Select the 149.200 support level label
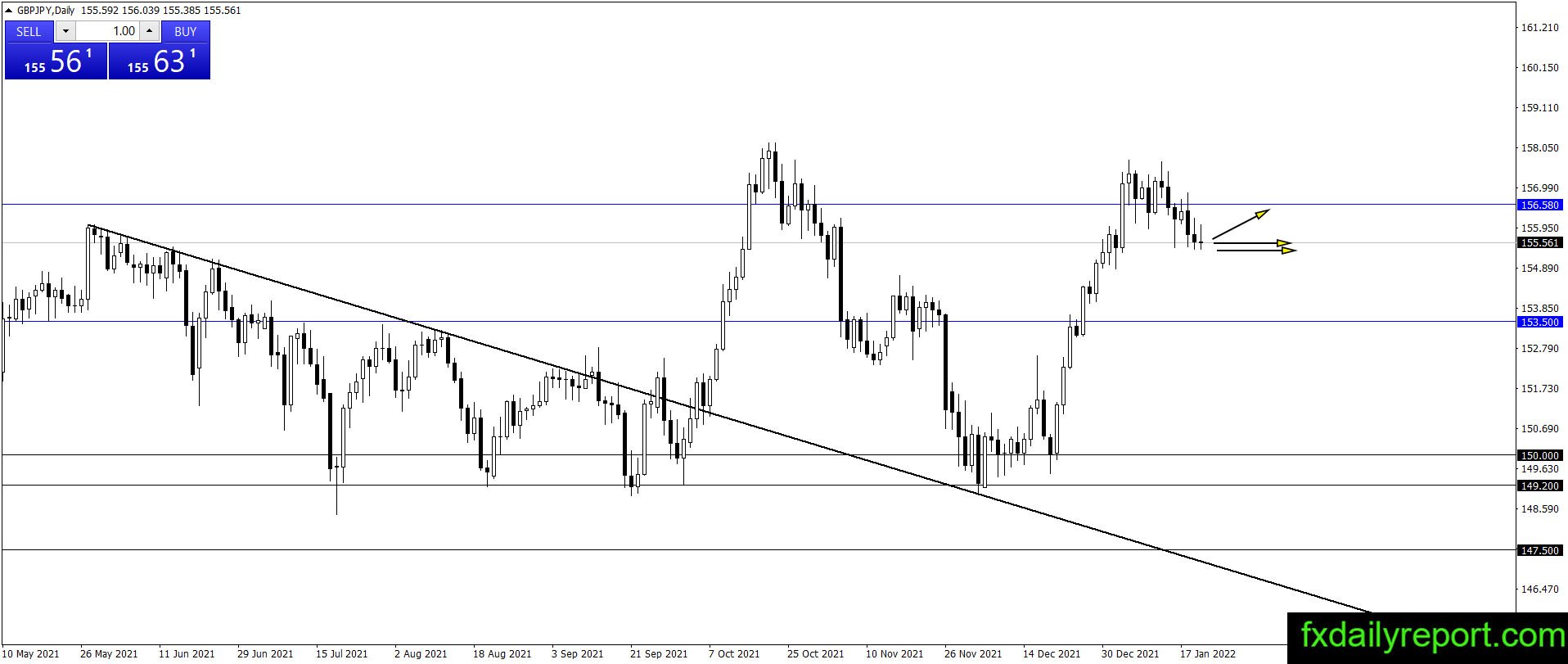Screen dimensions: 1568x664 [1539, 486]
